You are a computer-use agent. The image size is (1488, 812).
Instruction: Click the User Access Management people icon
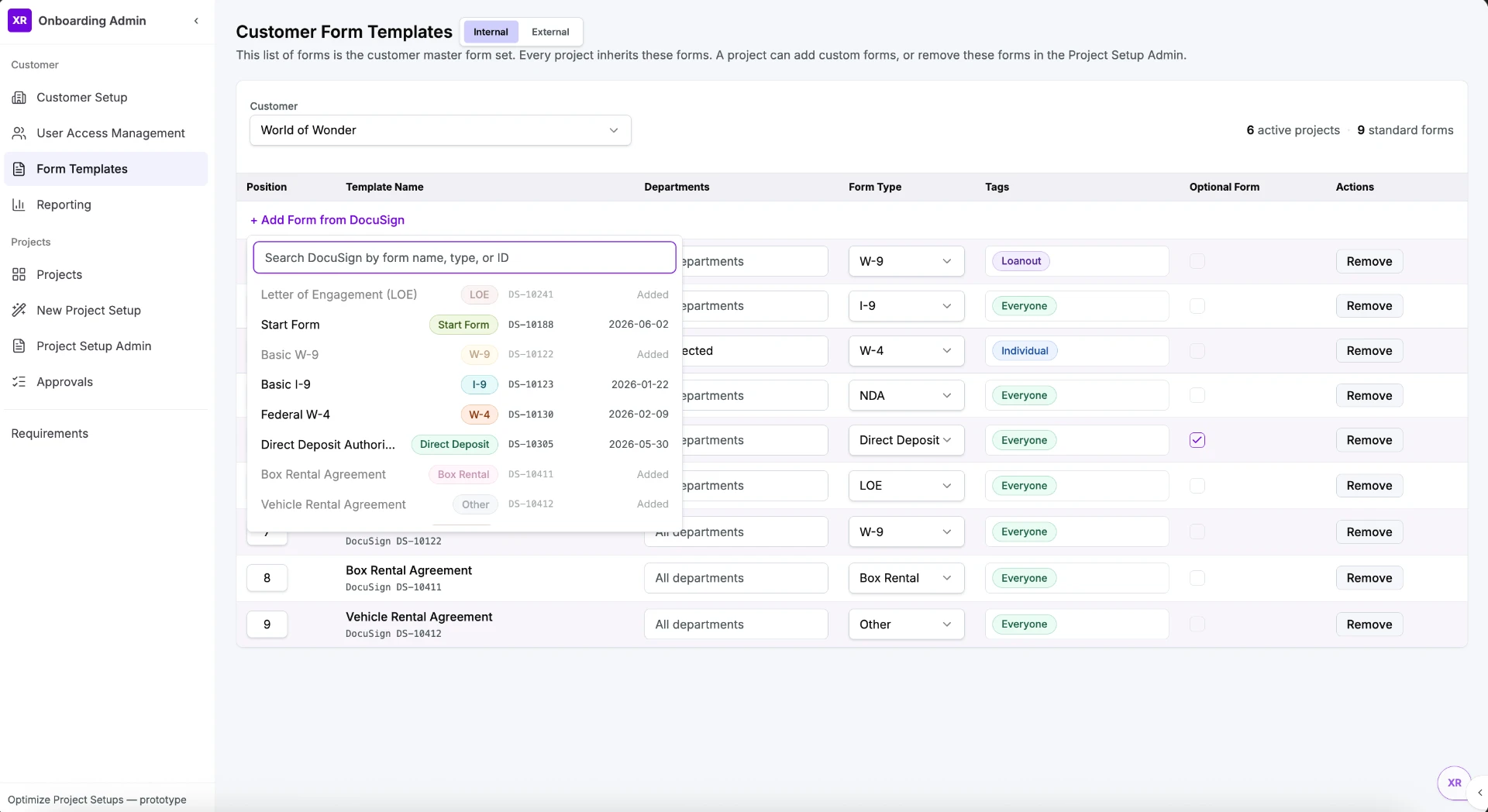[x=19, y=133]
